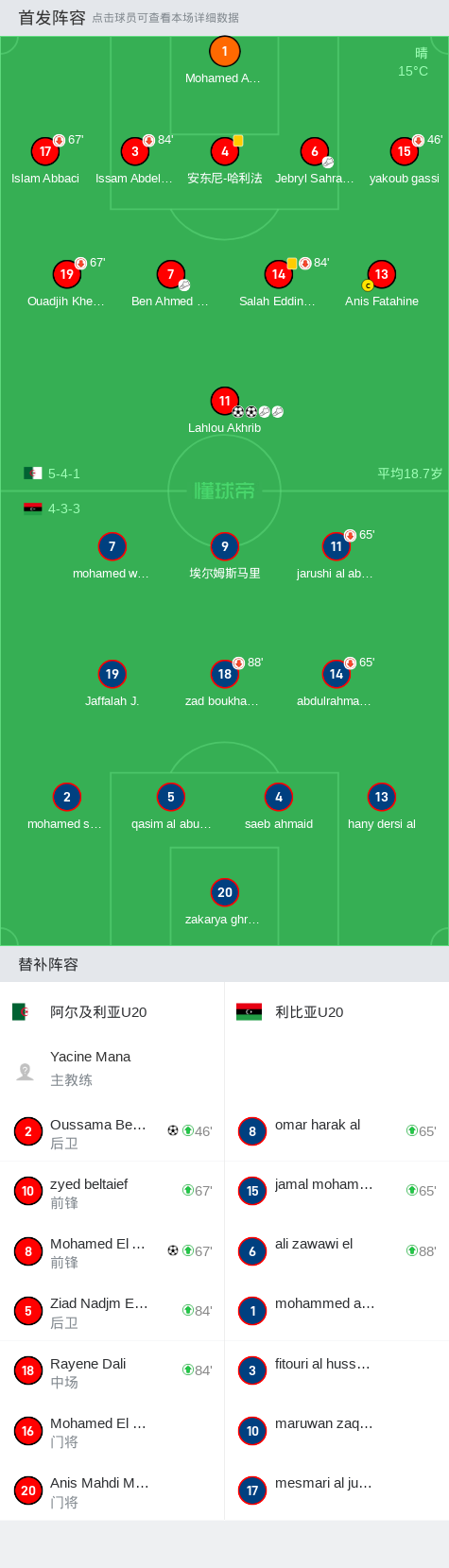Open goalkeeper Mohamed A. number 1 jersey
The width and height of the screenshot is (449, 1568).
(x=224, y=52)
